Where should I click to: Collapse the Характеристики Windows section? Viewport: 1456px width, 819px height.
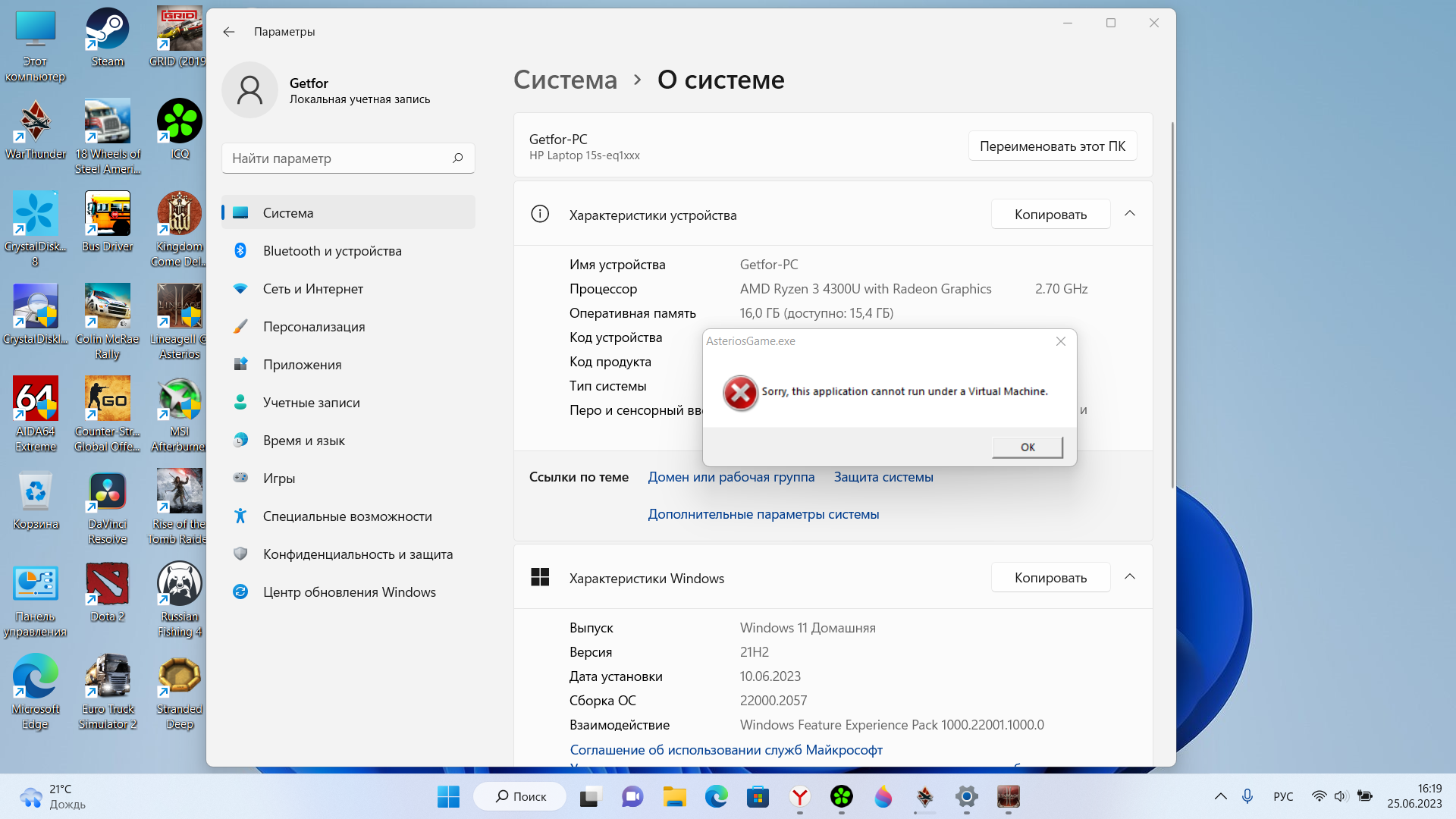coord(1129,577)
